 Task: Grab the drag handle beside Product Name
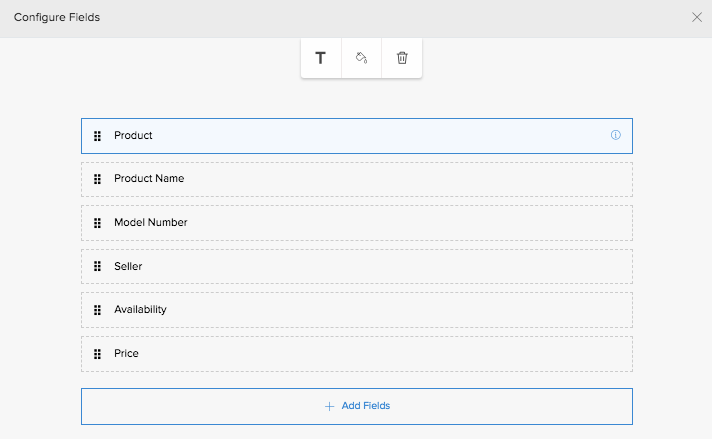click(97, 179)
